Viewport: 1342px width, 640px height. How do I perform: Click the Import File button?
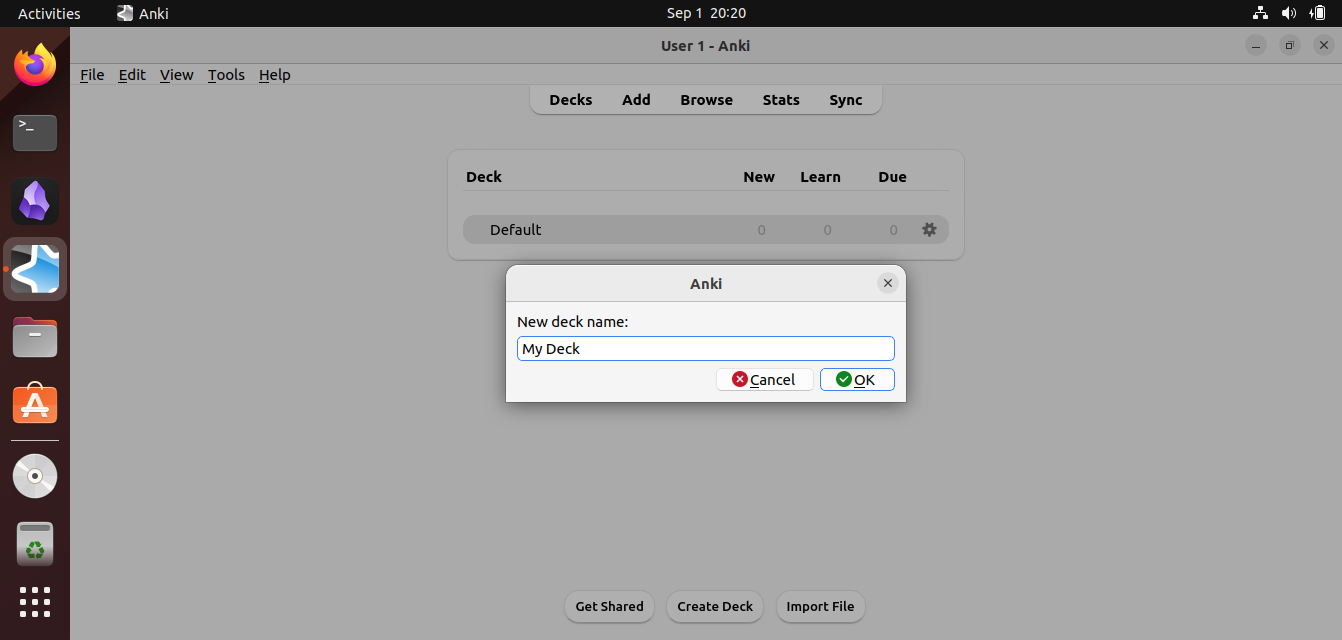pos(820,606)
